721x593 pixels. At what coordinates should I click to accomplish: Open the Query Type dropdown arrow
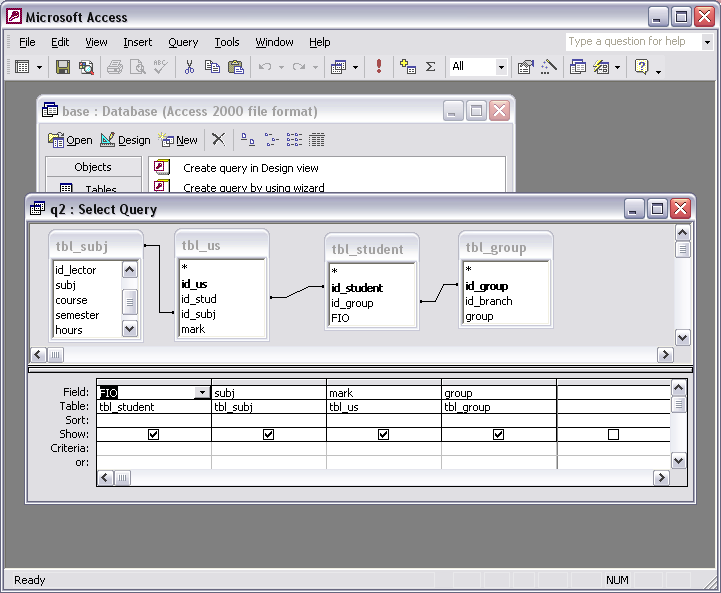(x=355, y=67)
